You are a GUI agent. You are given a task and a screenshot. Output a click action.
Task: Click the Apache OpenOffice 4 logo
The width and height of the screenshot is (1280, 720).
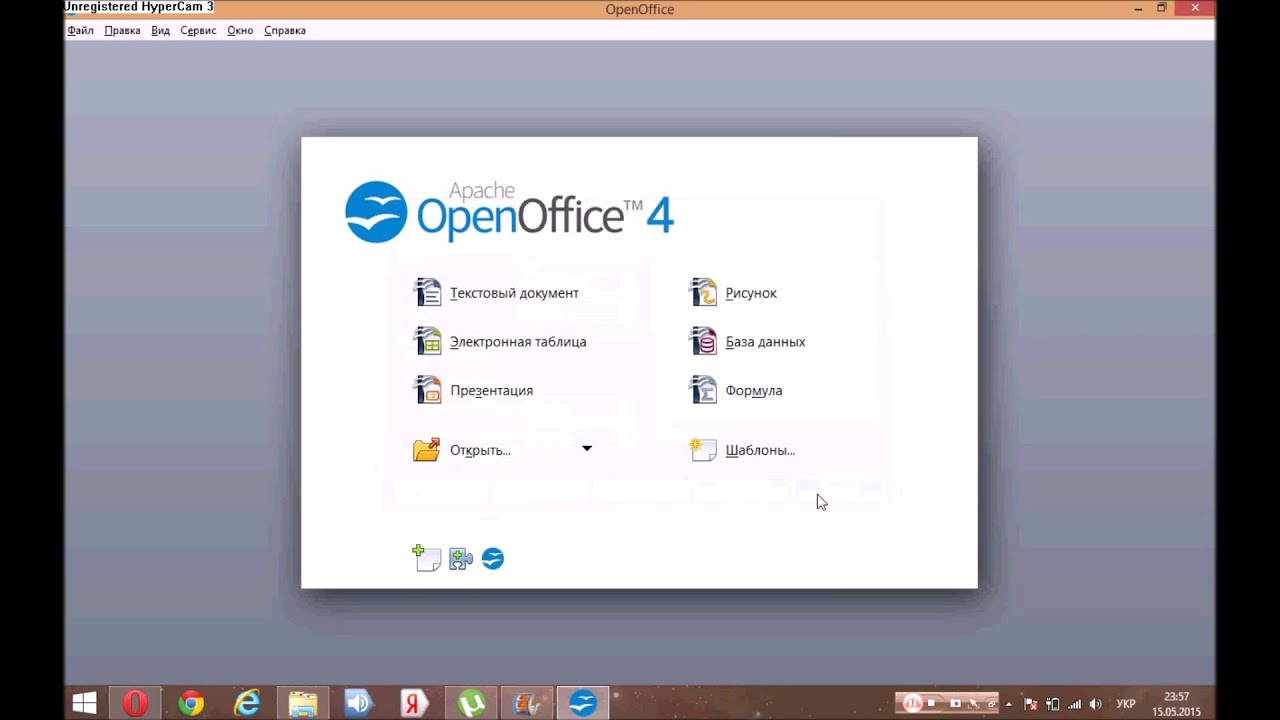click(510, 212)
